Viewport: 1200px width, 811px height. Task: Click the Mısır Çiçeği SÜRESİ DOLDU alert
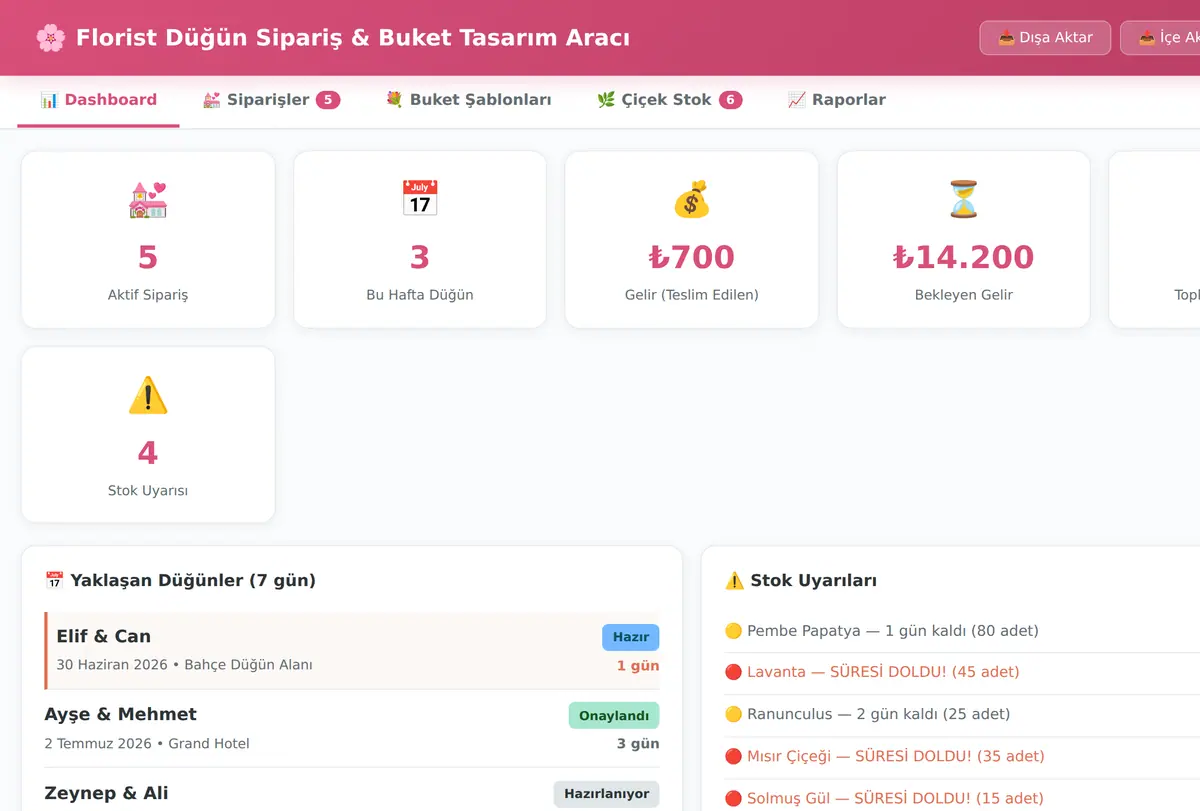[896, 756]
